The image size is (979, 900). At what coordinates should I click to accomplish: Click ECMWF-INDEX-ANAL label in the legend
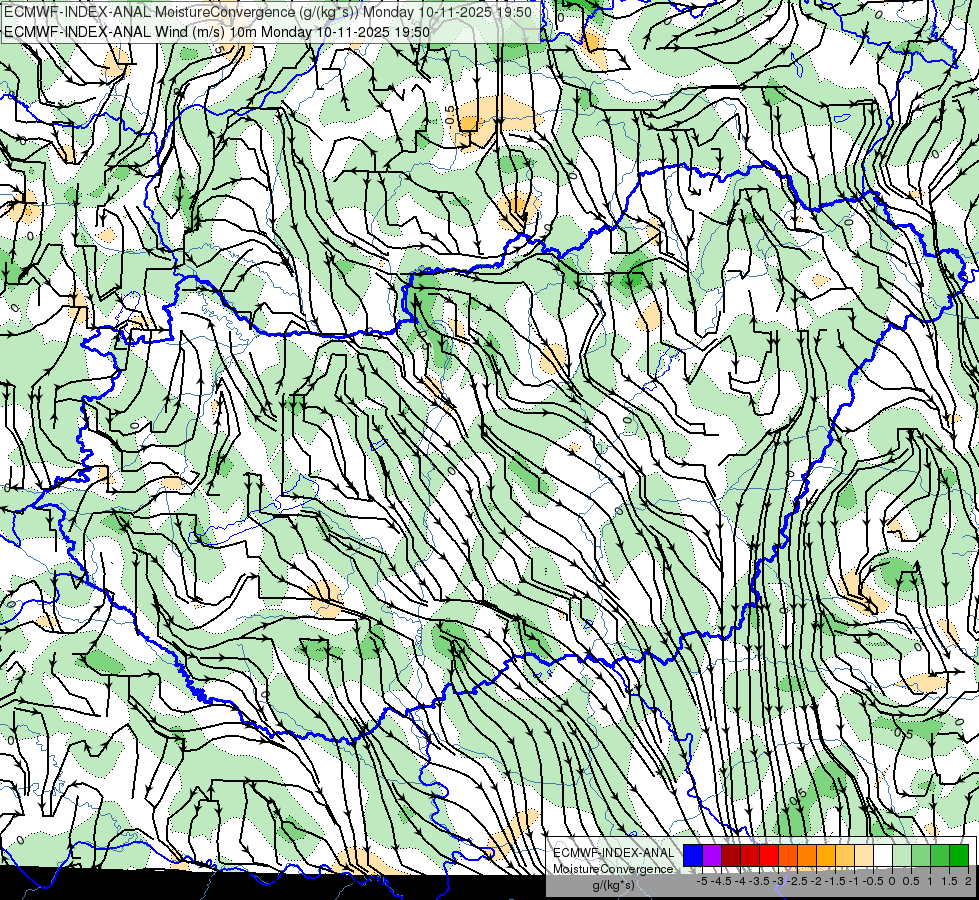pyautogui.click(x=614, y=853)
